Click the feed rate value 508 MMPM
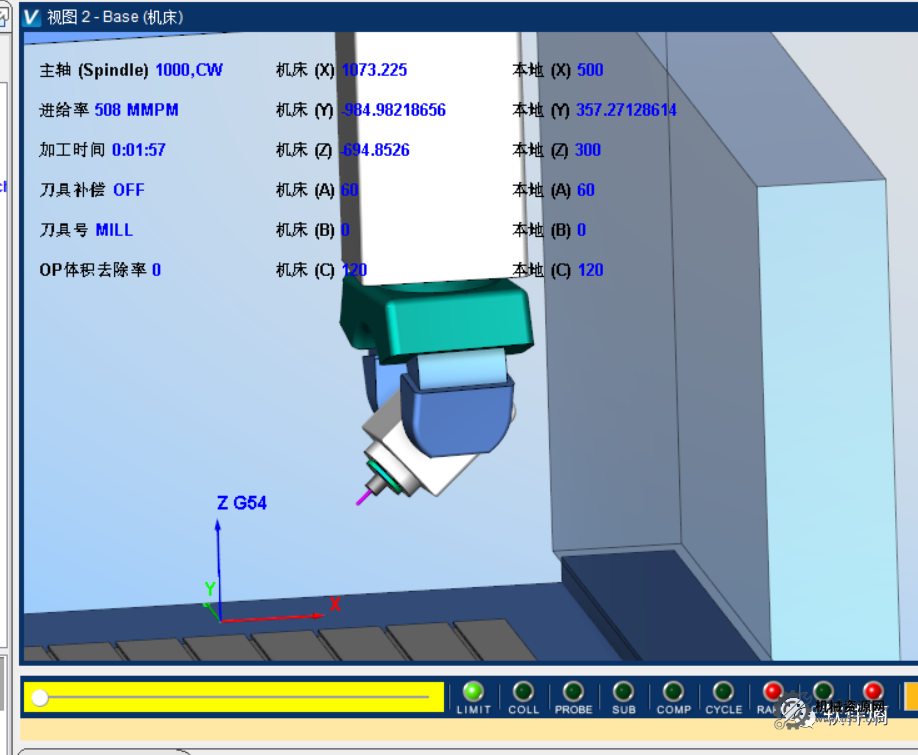 pos(136,110)
